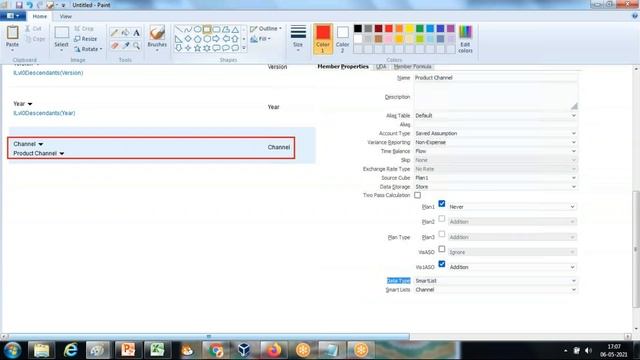The height and width of the screenshot is (360, 640).
Task: Pick the green color swatch
Action: (420, 28)
